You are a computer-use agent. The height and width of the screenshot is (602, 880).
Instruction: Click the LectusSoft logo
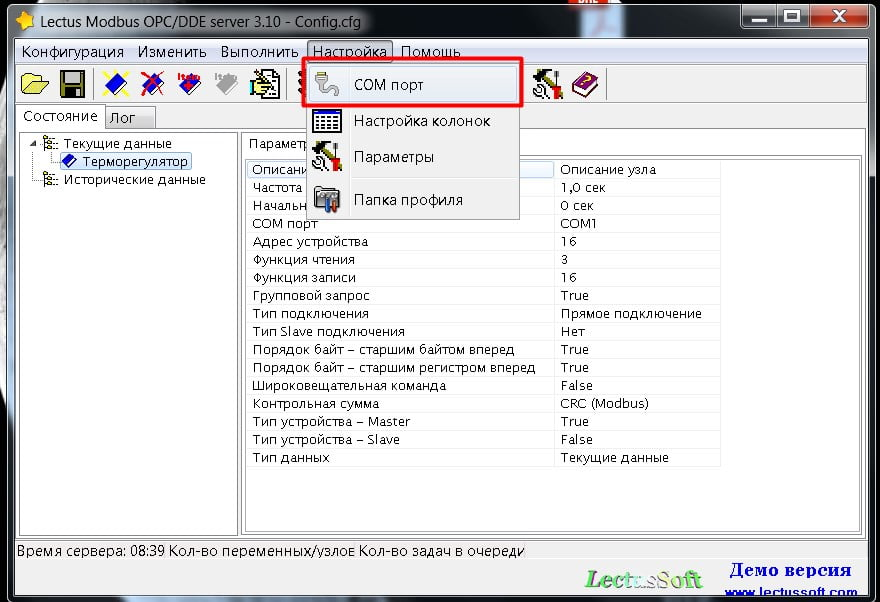tap(643, 579)
